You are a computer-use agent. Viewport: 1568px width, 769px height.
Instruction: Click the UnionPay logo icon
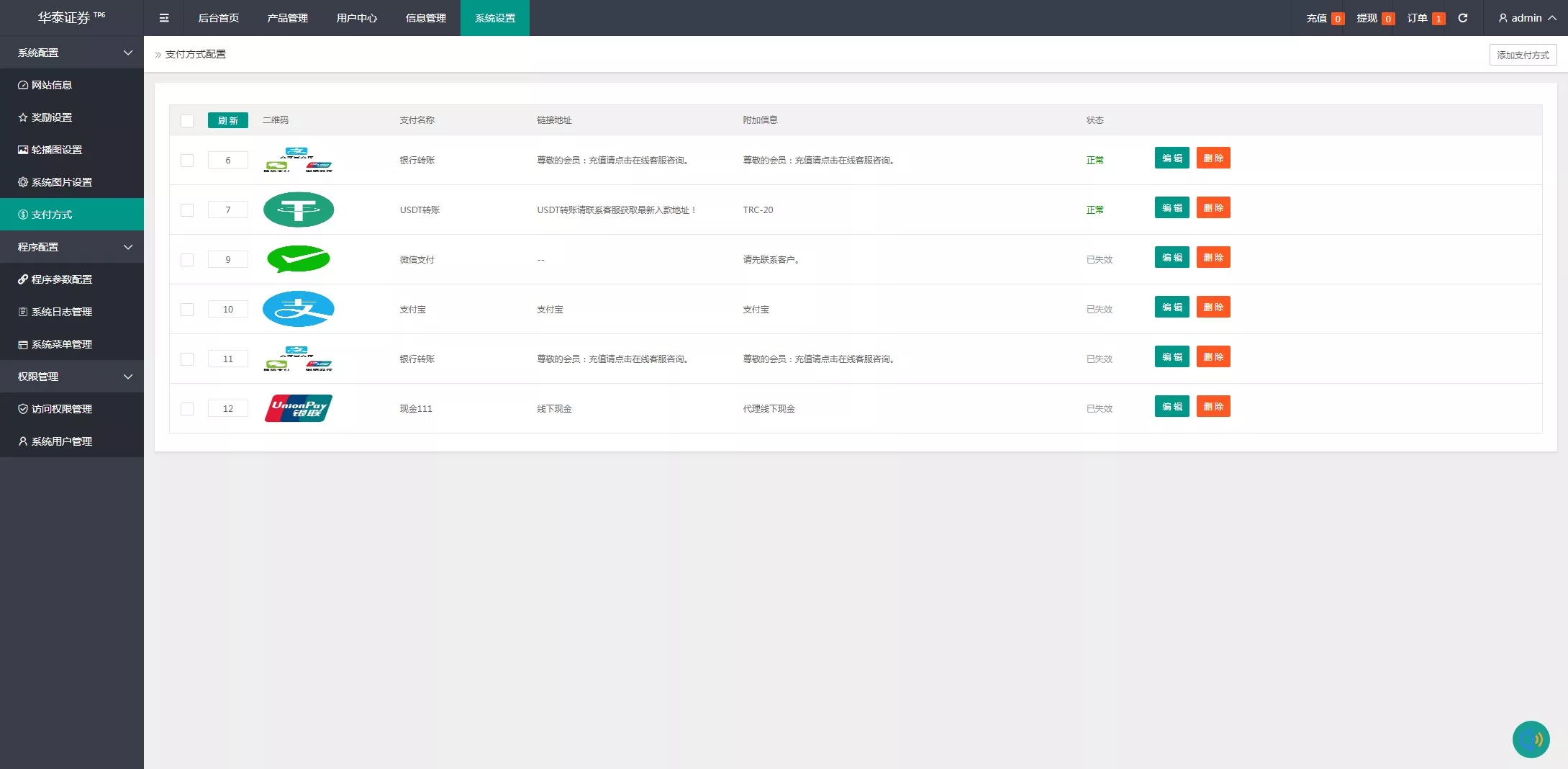[299, 408]
